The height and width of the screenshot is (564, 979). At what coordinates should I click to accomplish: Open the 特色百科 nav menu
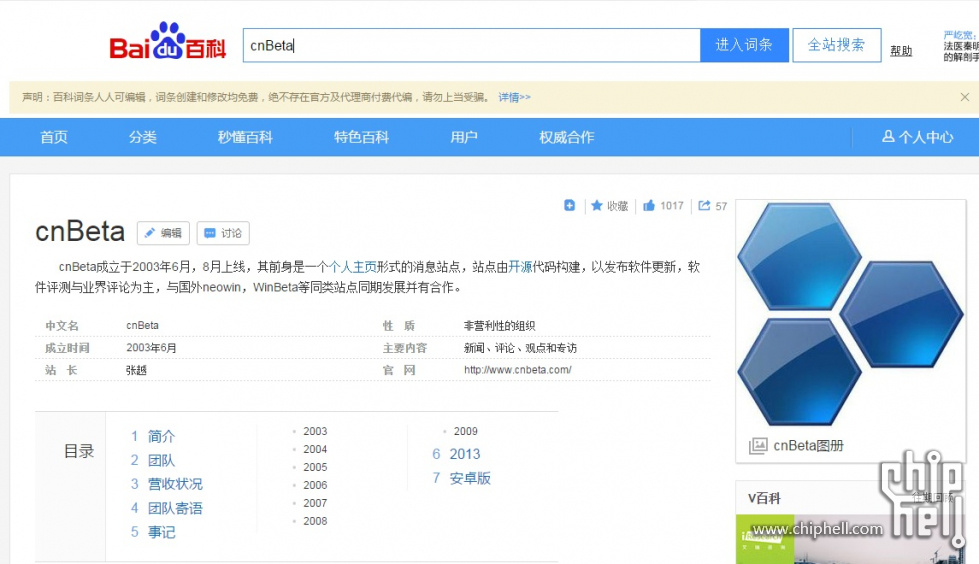click(362, 137)
